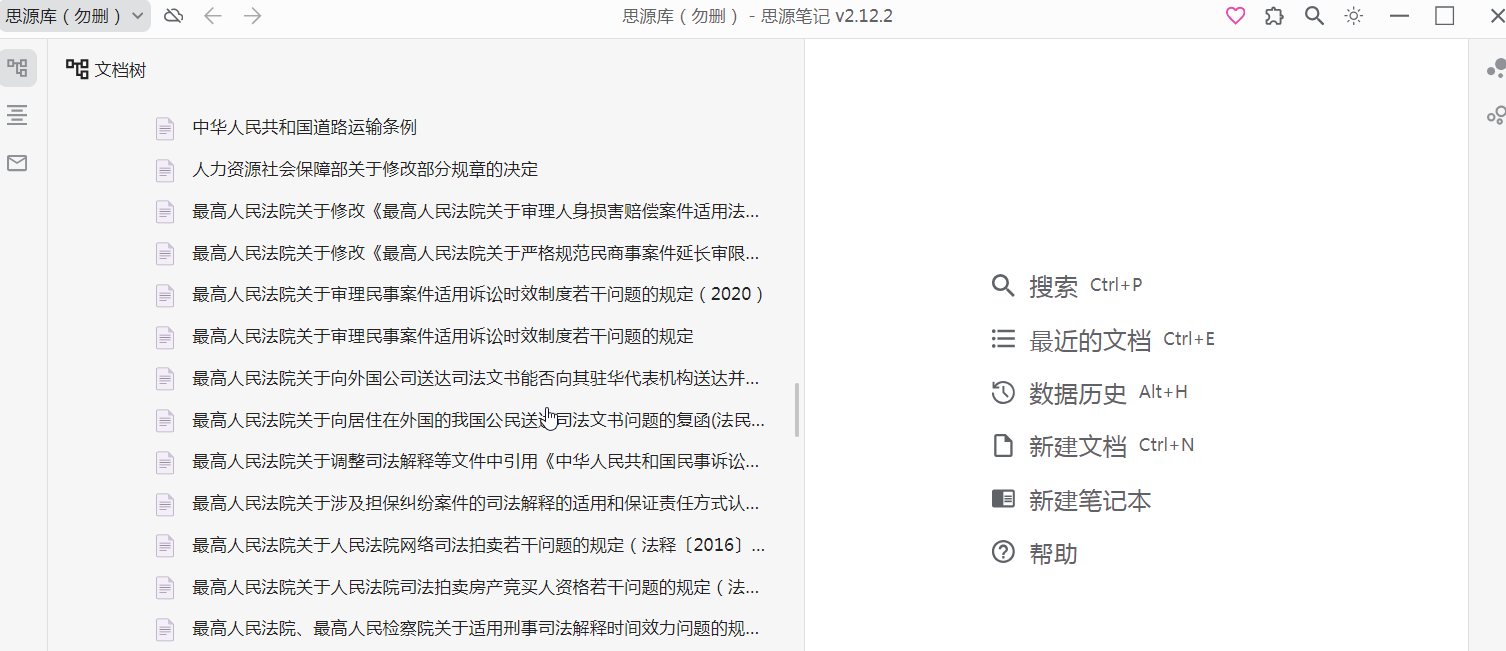Open document 人力资源社会保障部关于修改部分规章的决定
The height and width of the screenshot is (651, 1506).
coord(365,169)
